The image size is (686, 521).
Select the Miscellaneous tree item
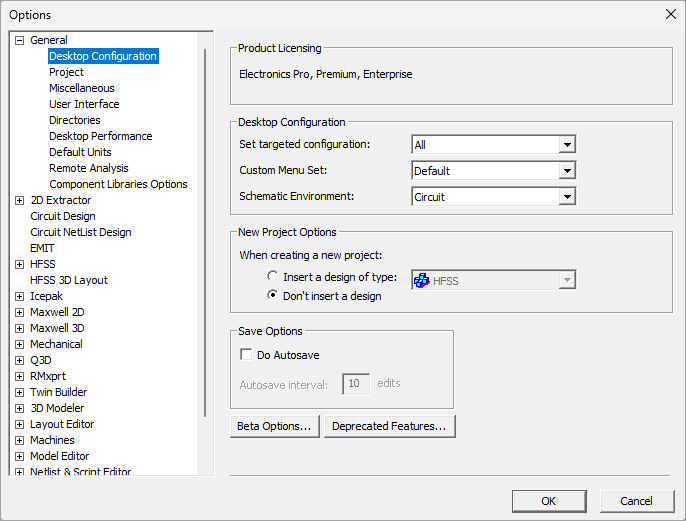point(81,88)
